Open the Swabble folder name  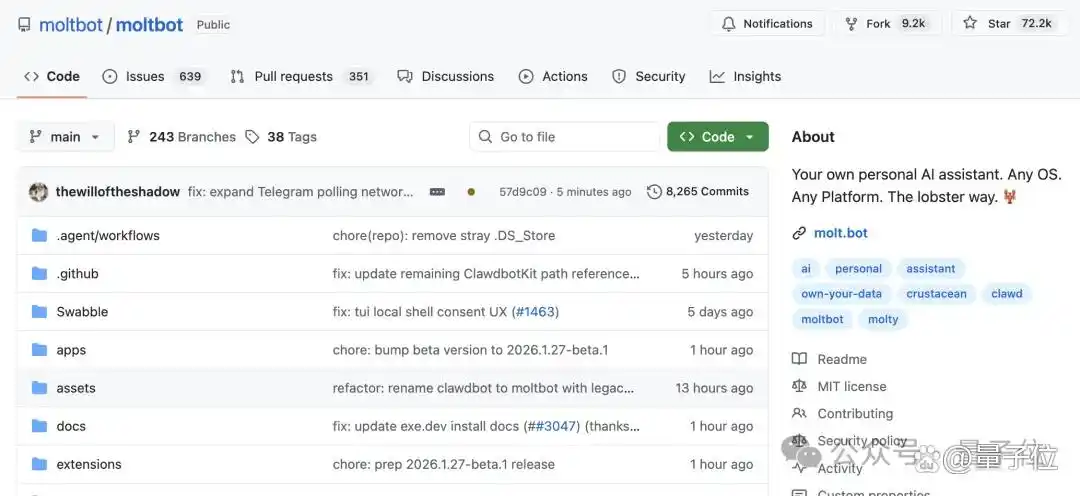82,311
